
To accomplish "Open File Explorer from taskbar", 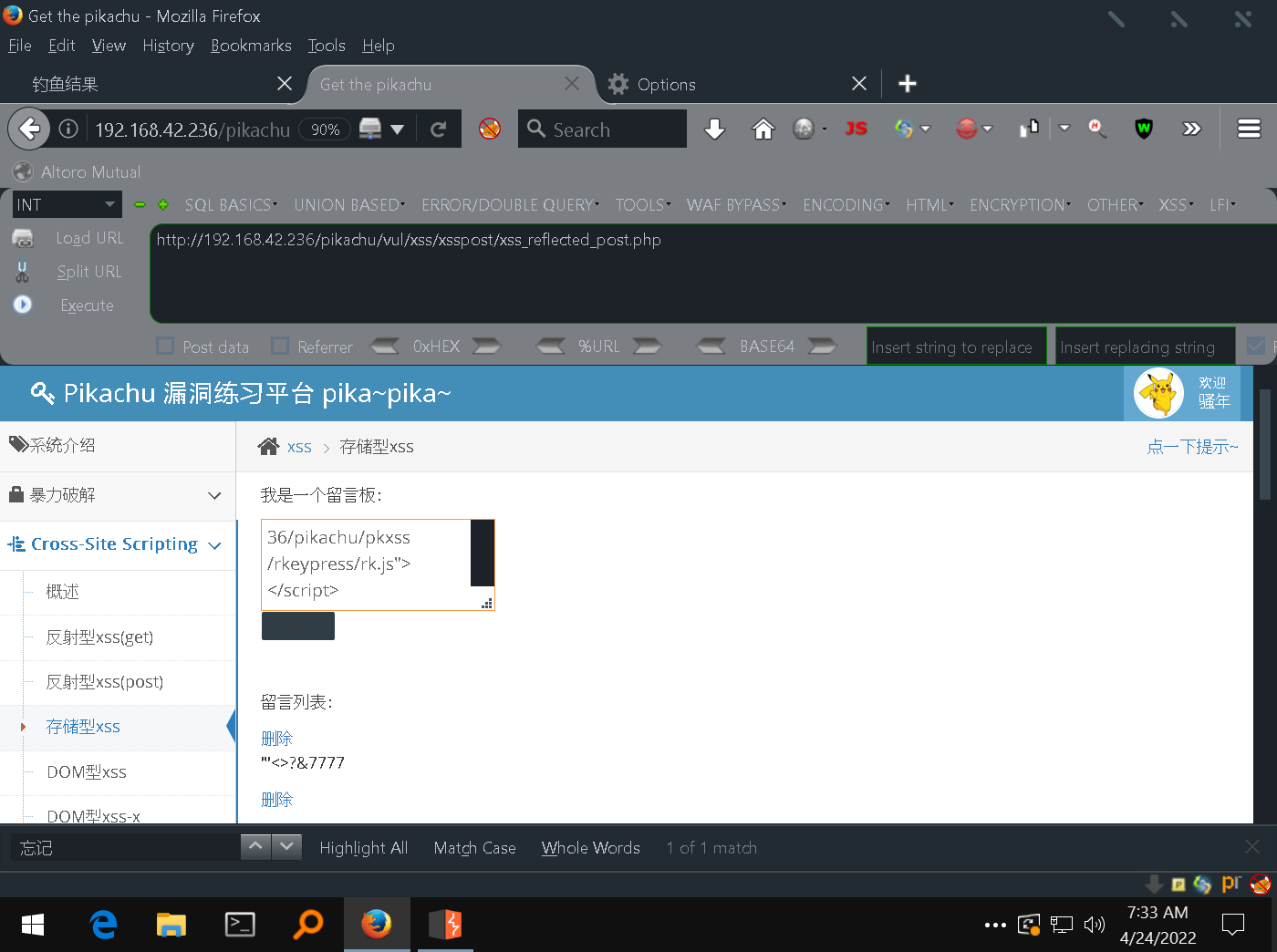I will pyautogui.click(x=171, y=925).
